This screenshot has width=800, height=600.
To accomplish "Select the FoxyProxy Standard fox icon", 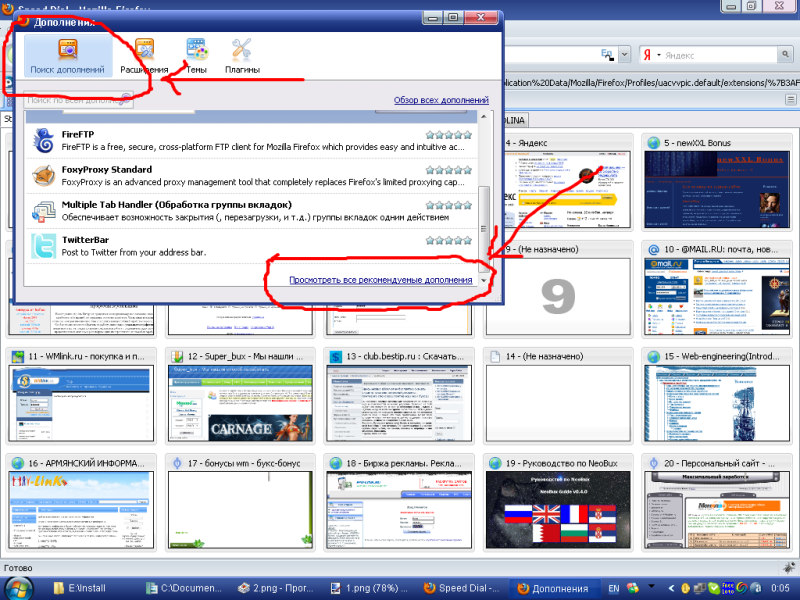I will [44, 176].
